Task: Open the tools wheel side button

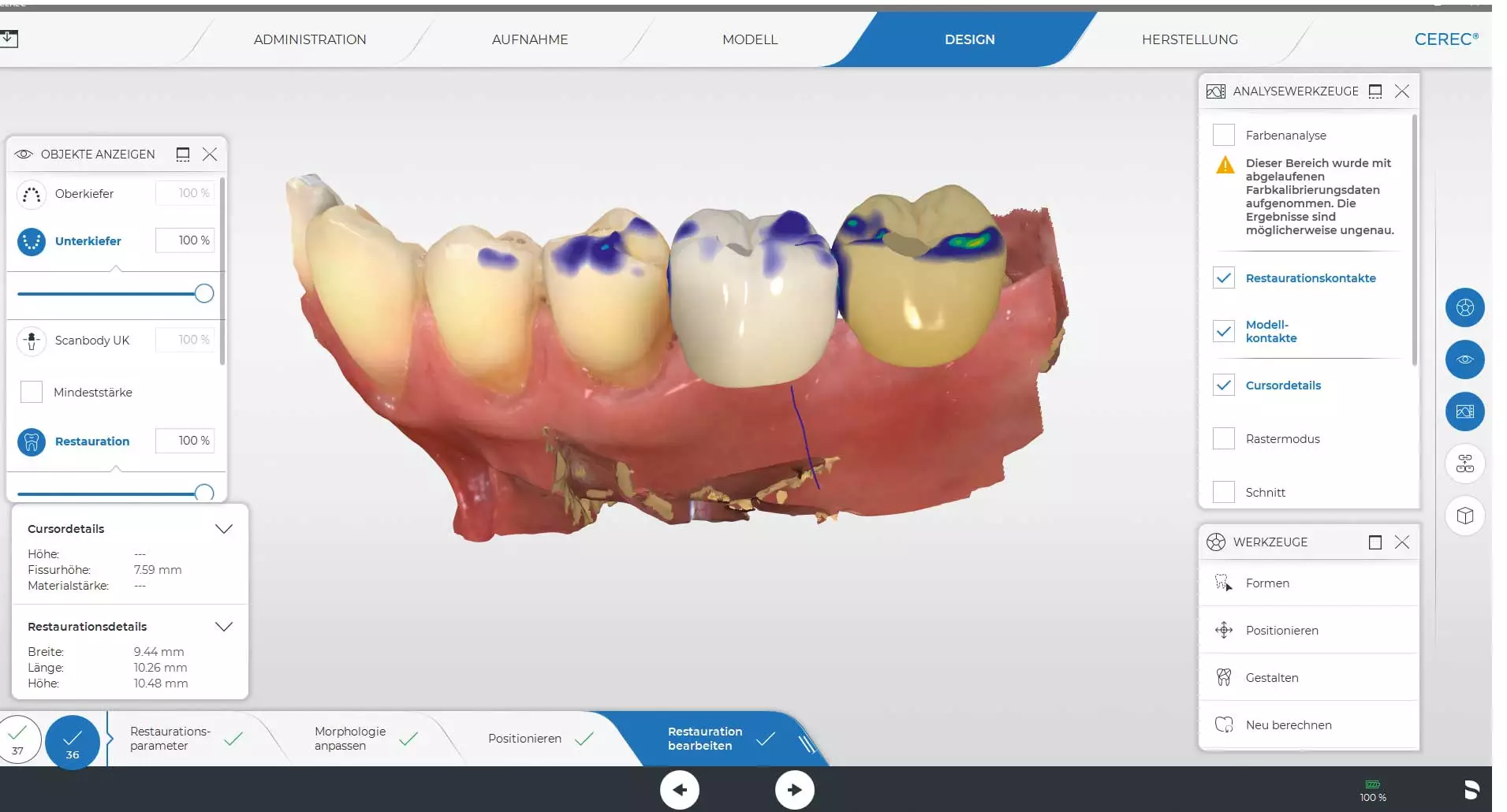Action: pos(1464,307)
